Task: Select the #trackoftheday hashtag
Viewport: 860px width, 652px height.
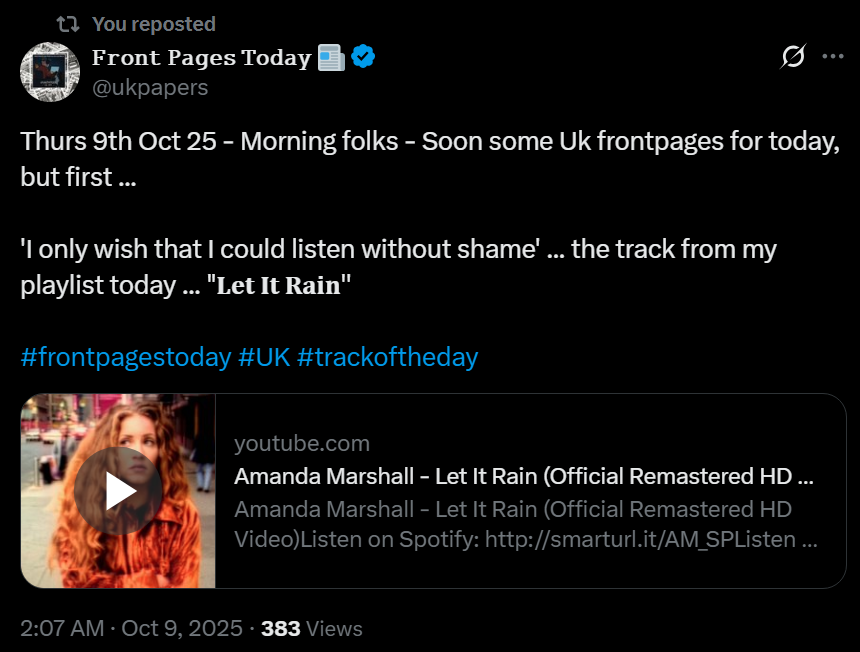Action: [x=387, y=356]
